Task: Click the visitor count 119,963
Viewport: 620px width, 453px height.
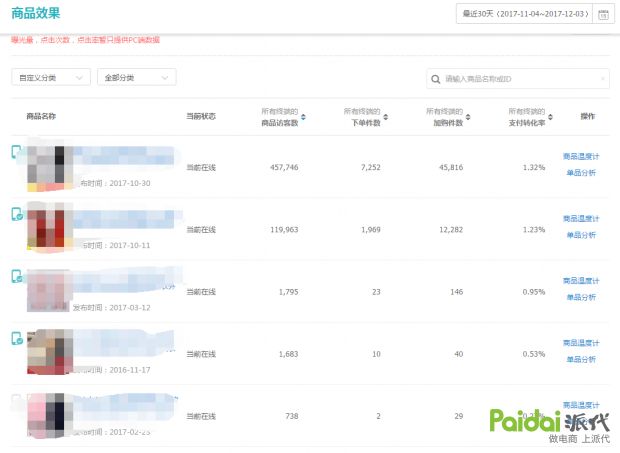Action: point(284,230)
